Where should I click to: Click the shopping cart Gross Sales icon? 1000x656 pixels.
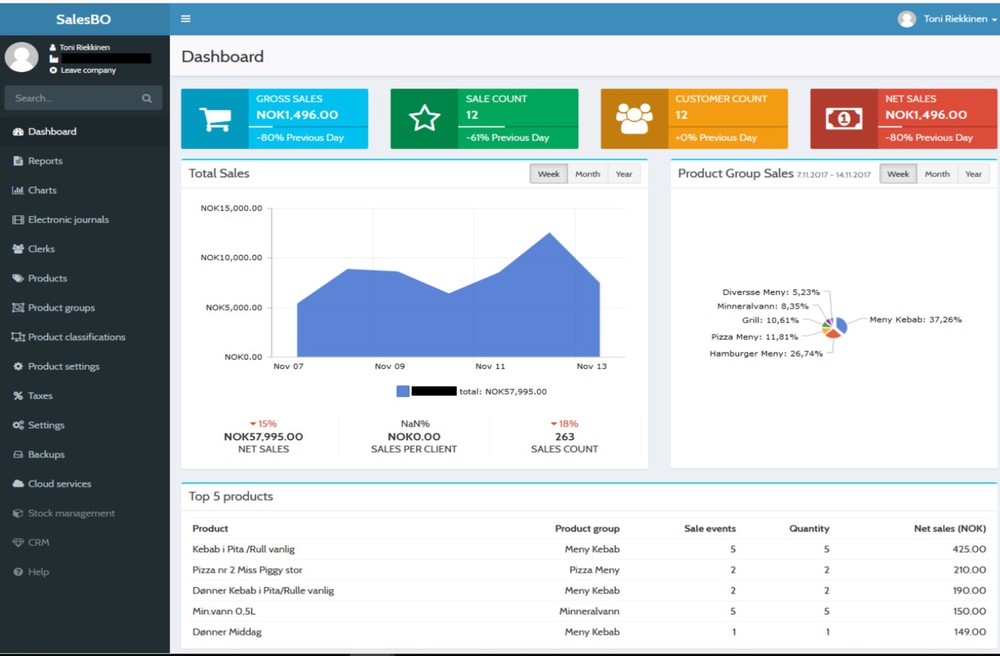[x=215, y=119]
